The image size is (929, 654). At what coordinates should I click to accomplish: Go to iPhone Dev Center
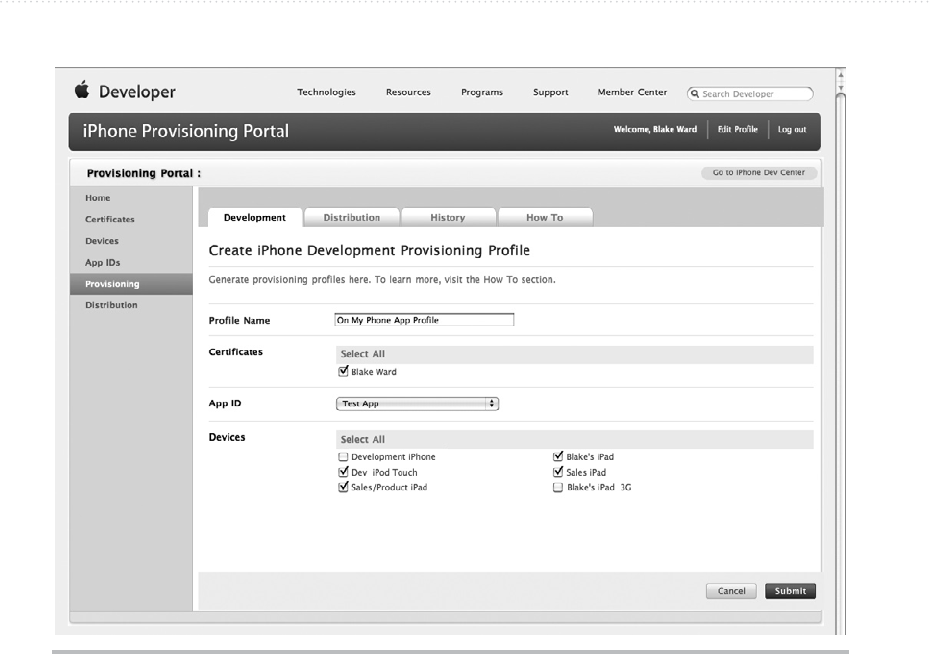[x=759, y=172]
